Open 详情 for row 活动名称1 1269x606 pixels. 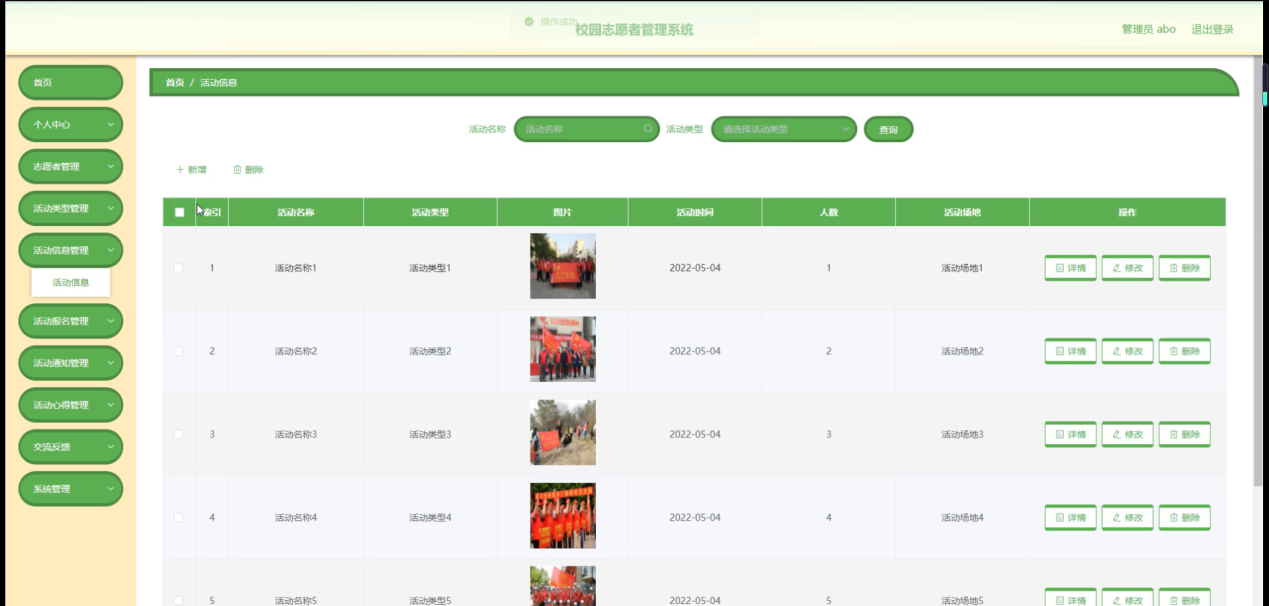click(1070, 268)
